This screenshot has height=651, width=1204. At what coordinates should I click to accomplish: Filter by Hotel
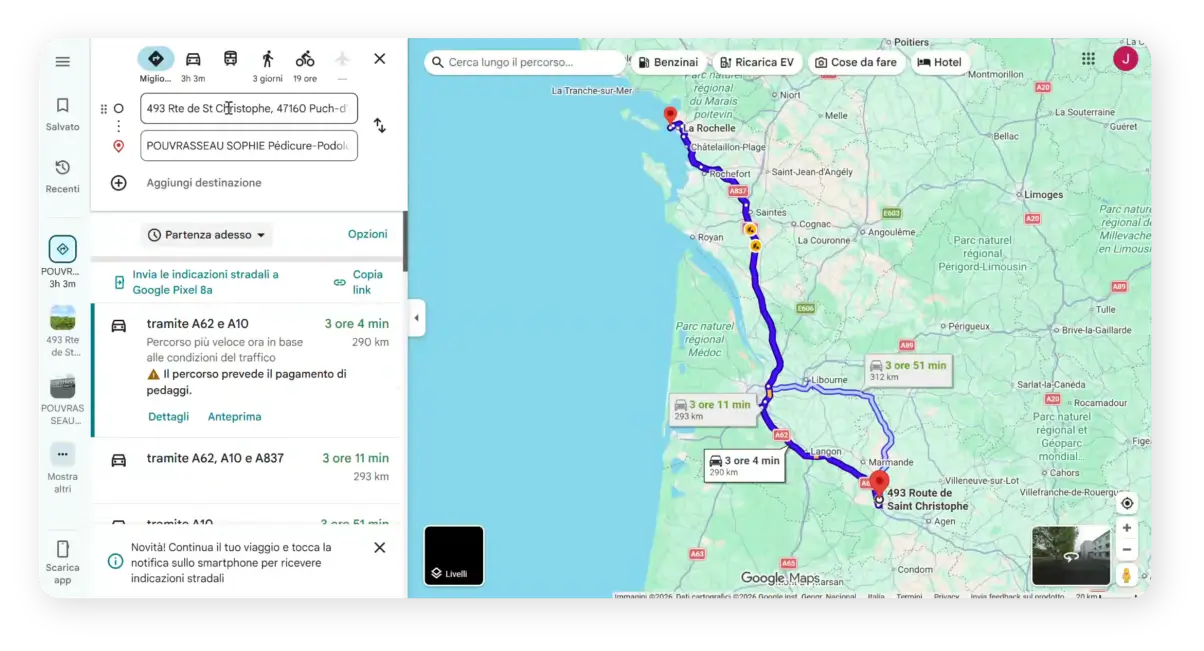click(939, 62)
